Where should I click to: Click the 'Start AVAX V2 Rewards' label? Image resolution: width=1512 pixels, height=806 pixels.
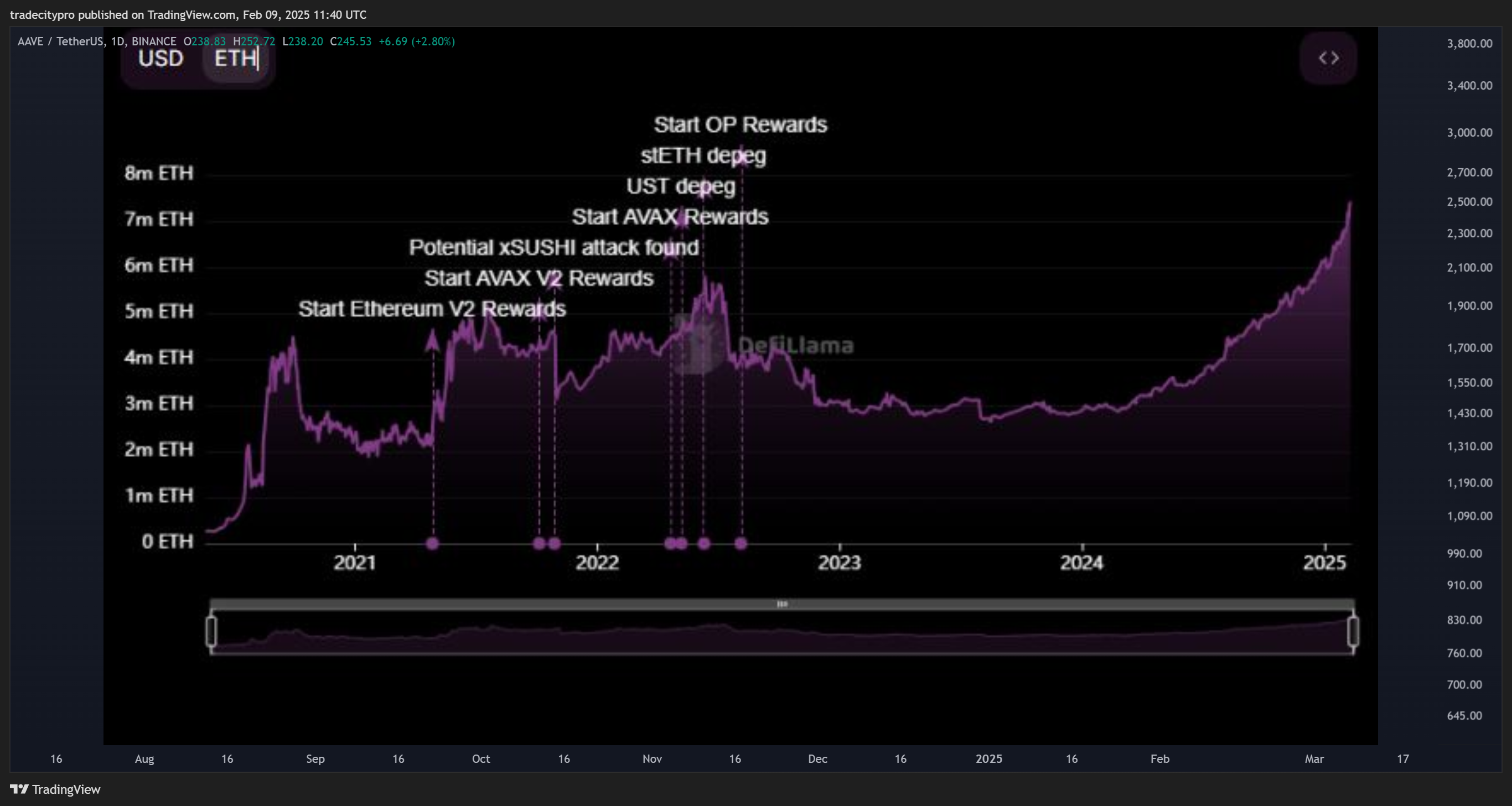pyautogui.click(x=538, y=278)
